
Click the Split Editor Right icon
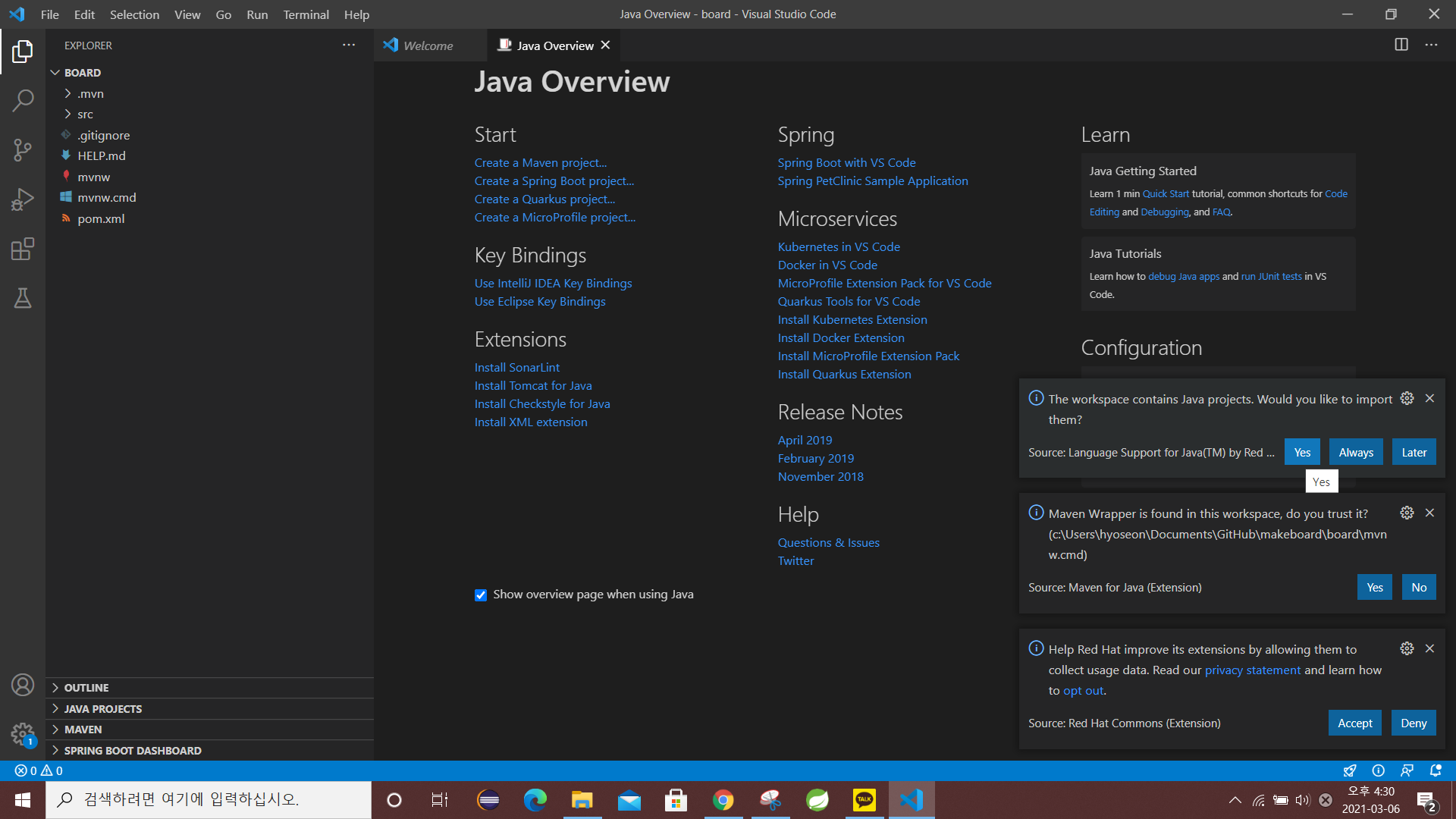pyautogui.click(x=1401, y=45)
